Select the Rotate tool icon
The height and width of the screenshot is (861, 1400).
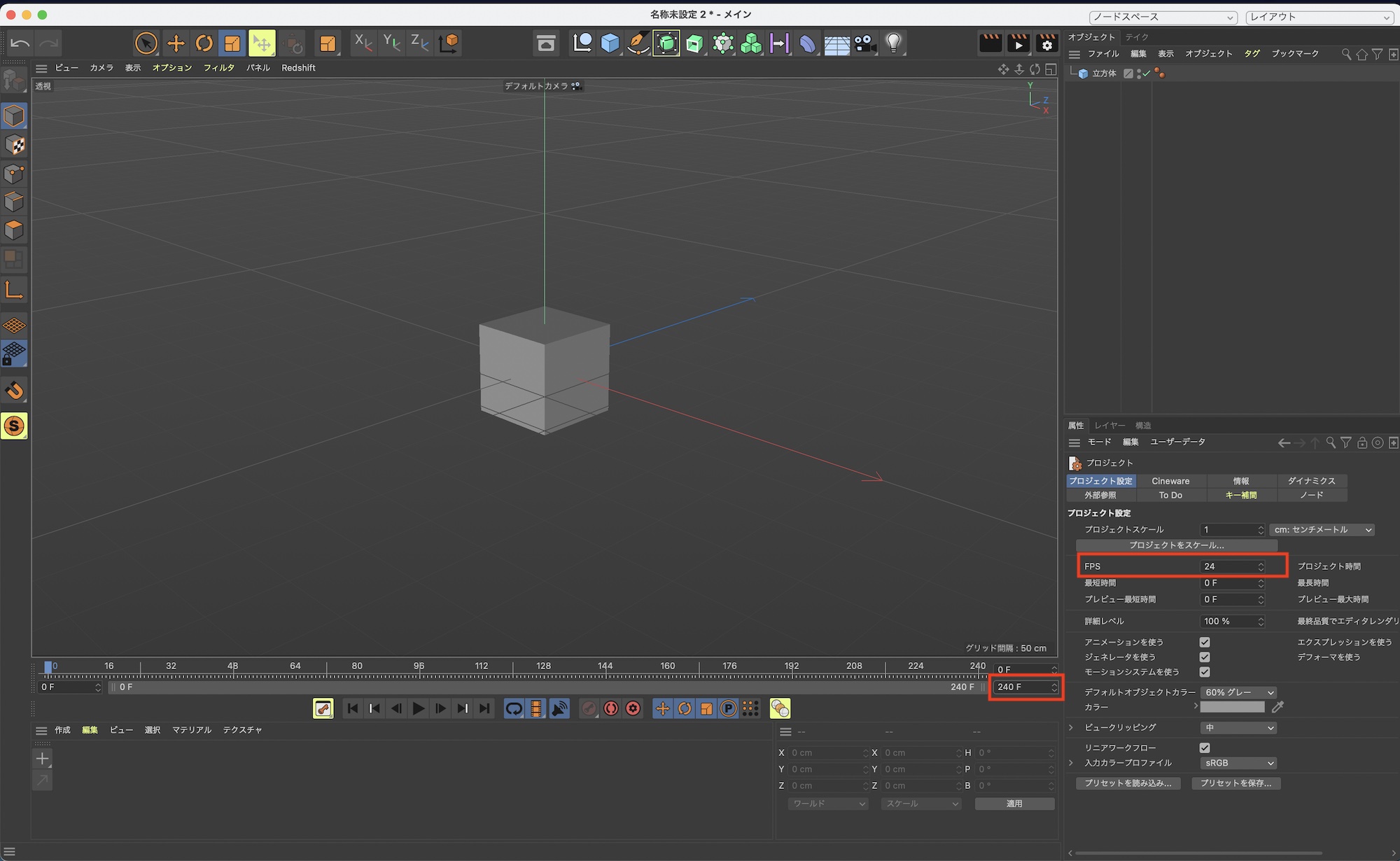pyautogui.click(x=204, y=43)
